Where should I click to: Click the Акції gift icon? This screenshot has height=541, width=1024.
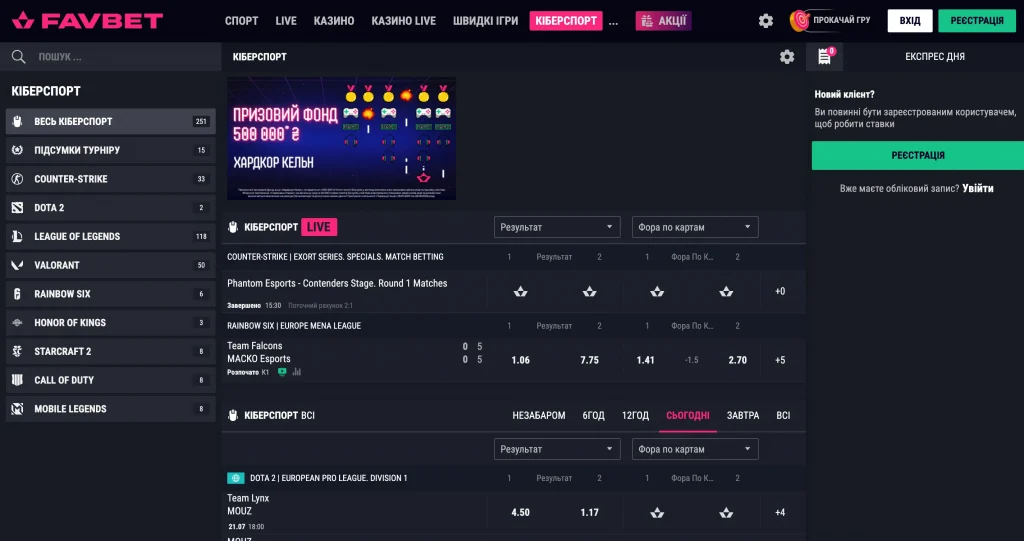[647, 21]
